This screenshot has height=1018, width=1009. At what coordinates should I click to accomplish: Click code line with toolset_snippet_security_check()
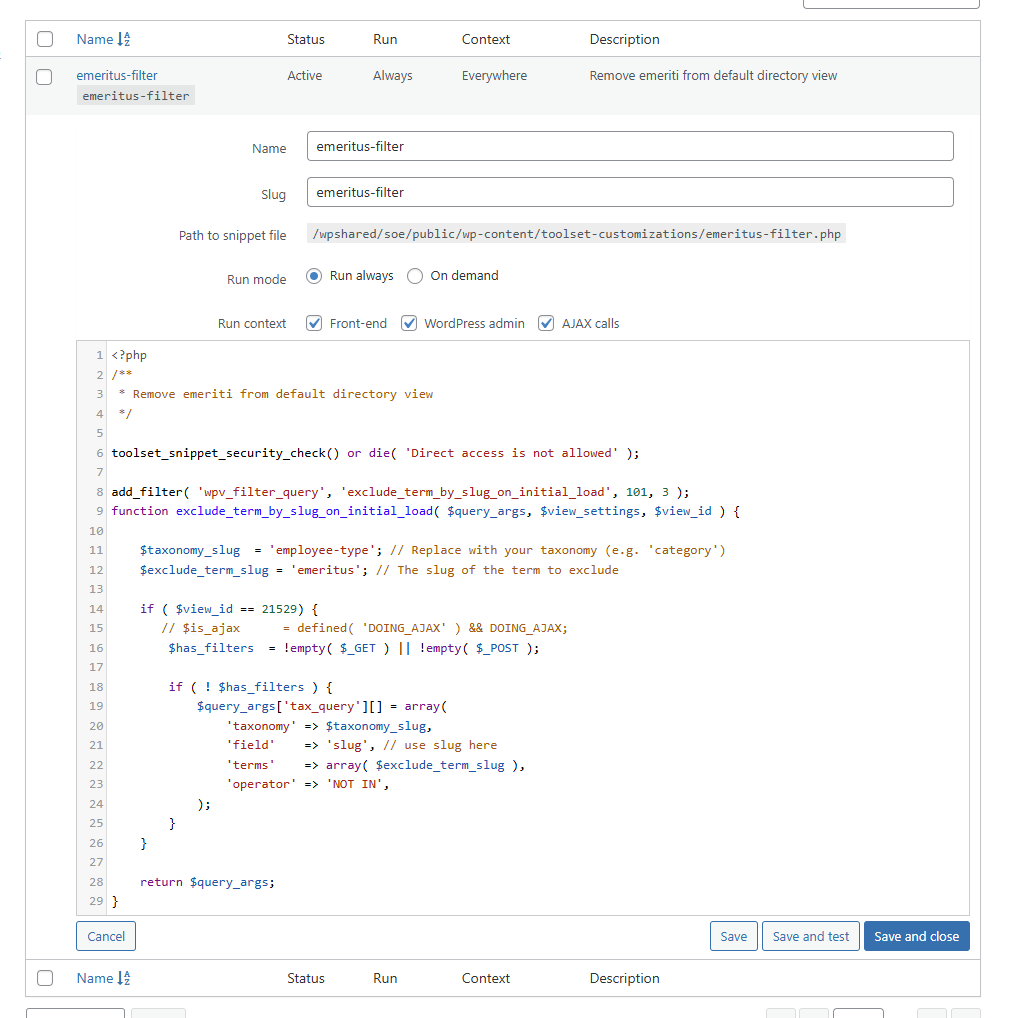pos(375,453)
